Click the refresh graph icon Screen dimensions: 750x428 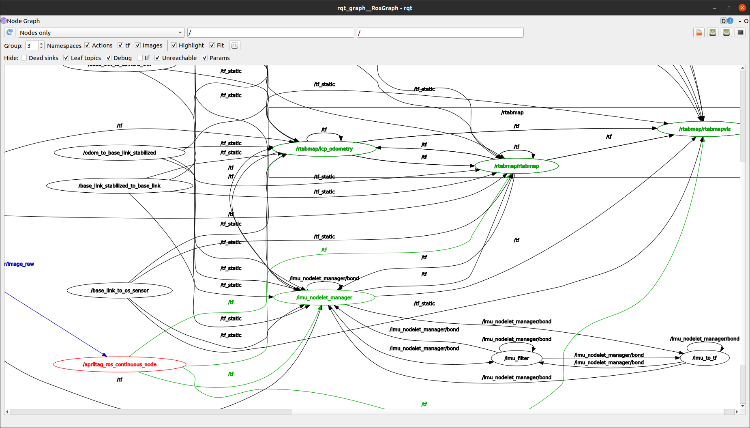point(9,32)
